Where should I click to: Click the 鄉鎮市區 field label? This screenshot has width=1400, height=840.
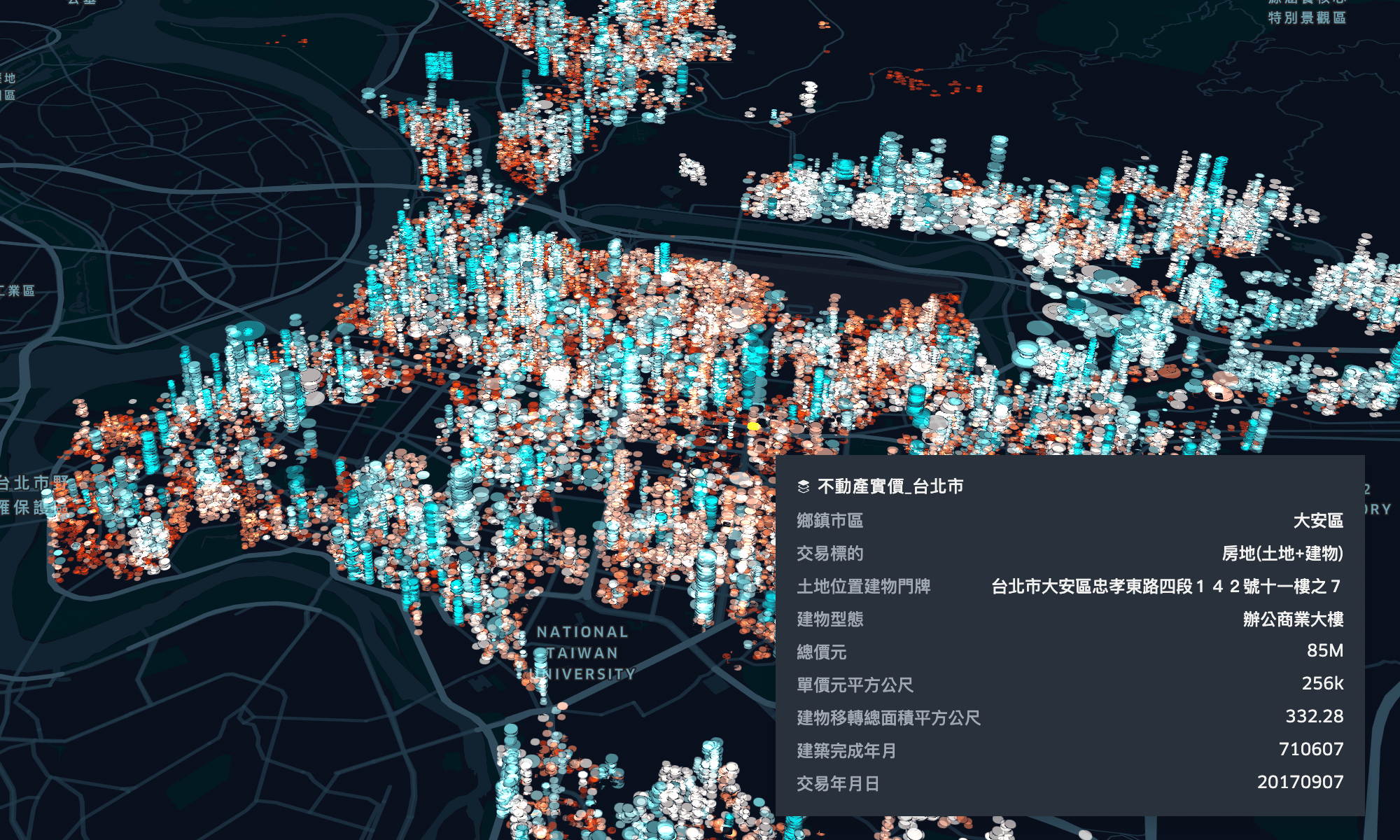tap(829, 520)
